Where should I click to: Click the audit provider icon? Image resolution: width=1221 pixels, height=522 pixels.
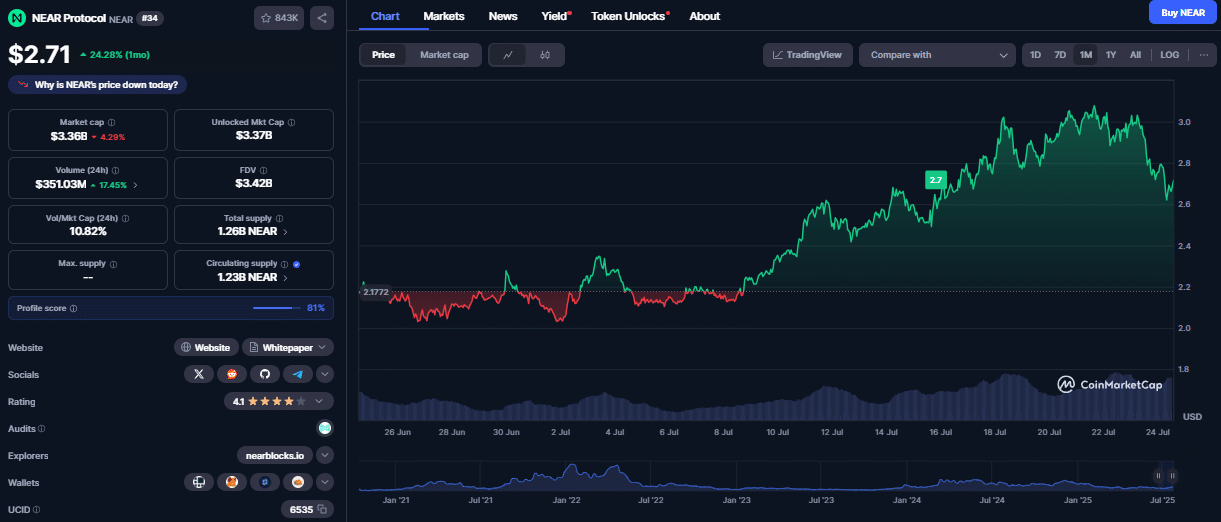(325, 428)
